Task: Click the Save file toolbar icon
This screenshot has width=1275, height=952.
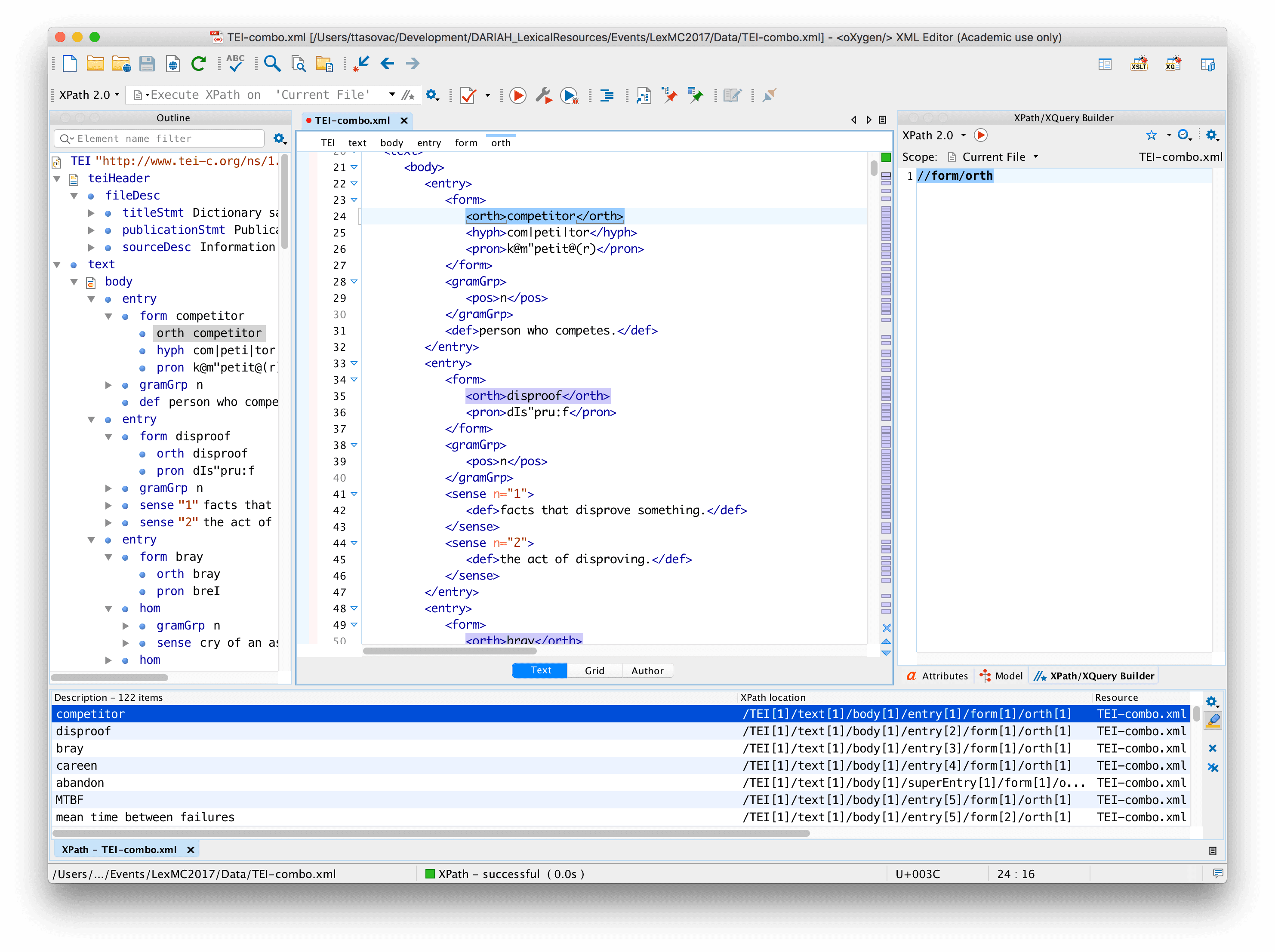Action: tap(147, 63)
